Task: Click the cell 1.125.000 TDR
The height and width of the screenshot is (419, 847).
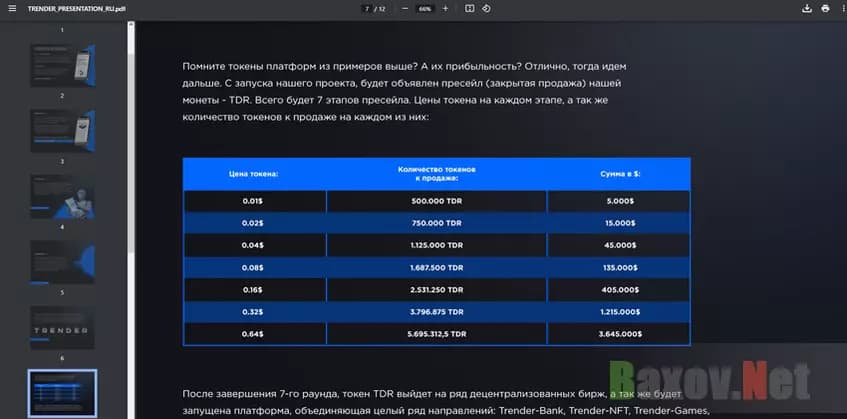Action: click(x=436, y=245)
